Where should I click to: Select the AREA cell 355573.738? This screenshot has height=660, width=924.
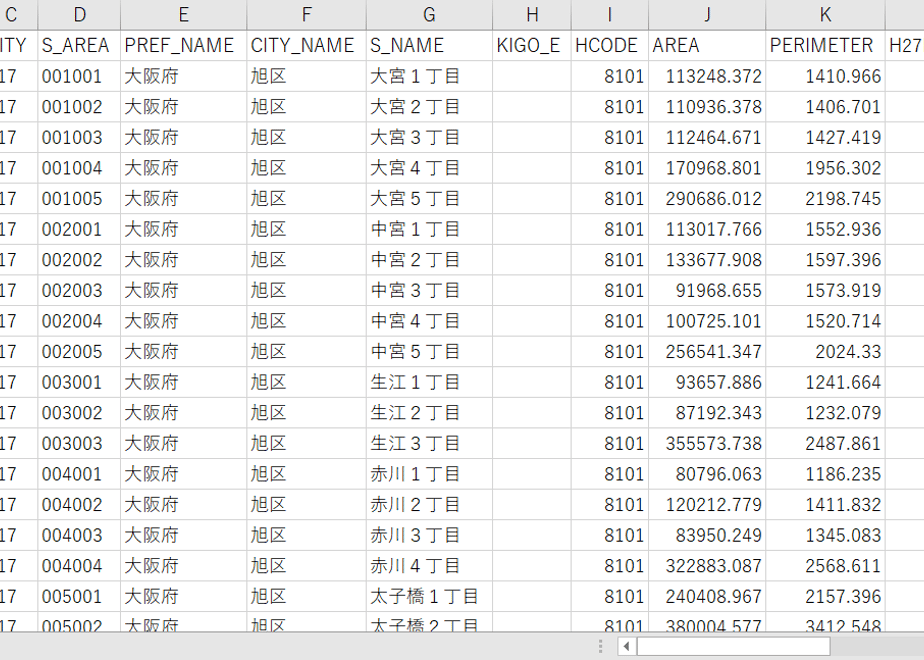point(707,444)
